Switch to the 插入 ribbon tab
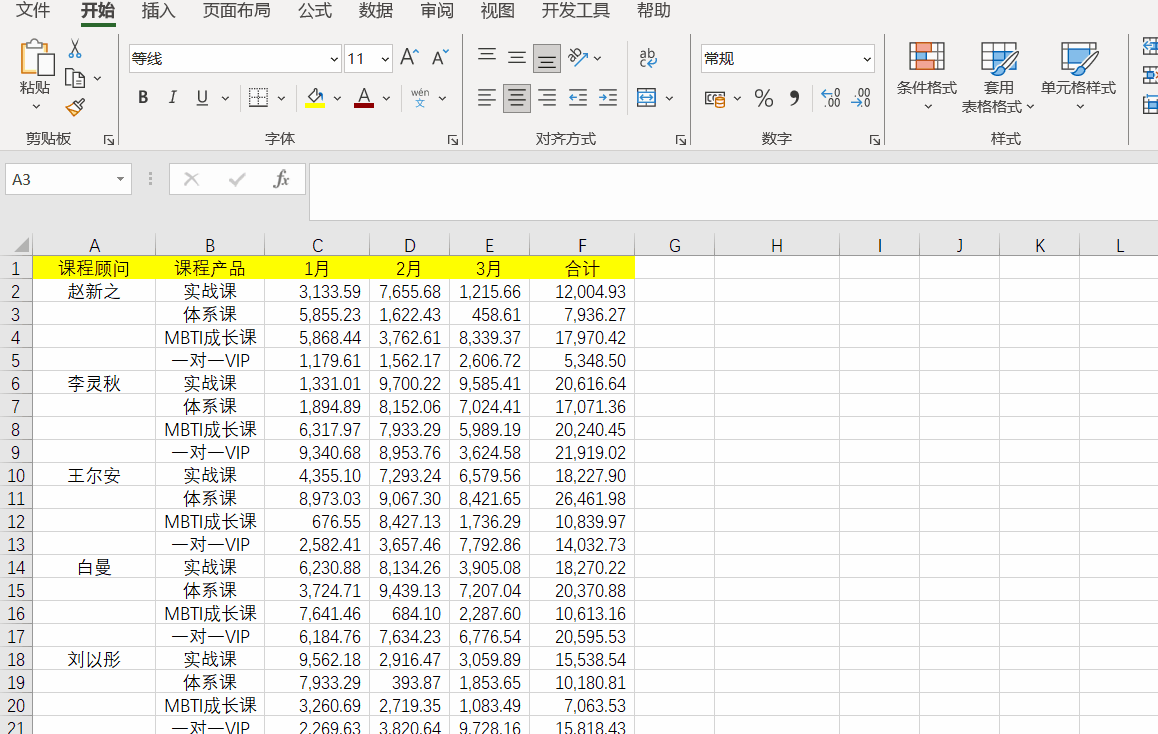 click(158, 11)
